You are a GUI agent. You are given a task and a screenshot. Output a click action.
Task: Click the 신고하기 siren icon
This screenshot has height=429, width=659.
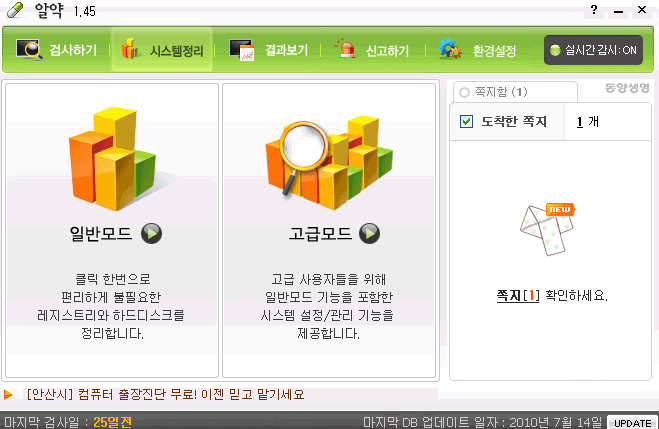click(x=346, y=48)
